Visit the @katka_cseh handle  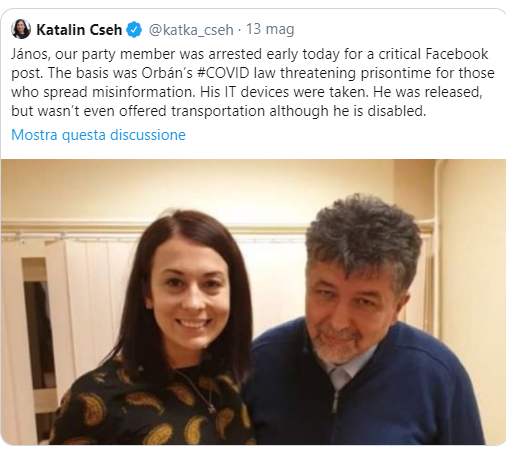coord(191,30)
